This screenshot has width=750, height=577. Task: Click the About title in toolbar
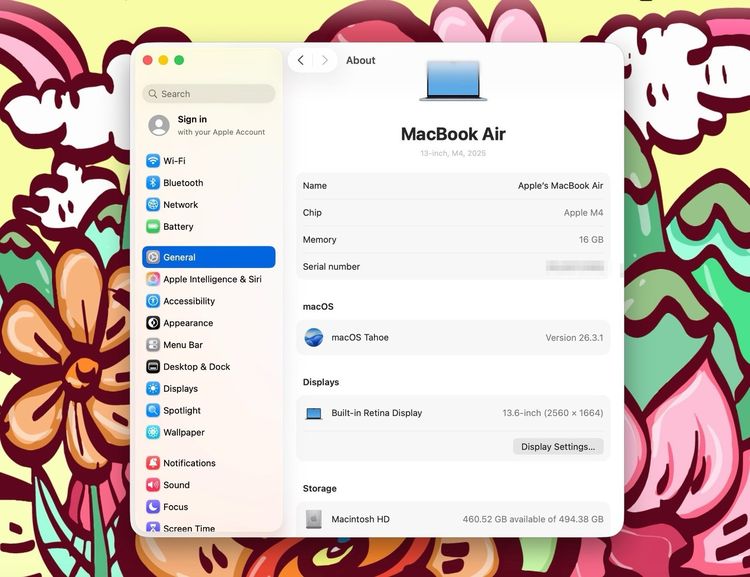pyautogui.click(x=361, y=60)
